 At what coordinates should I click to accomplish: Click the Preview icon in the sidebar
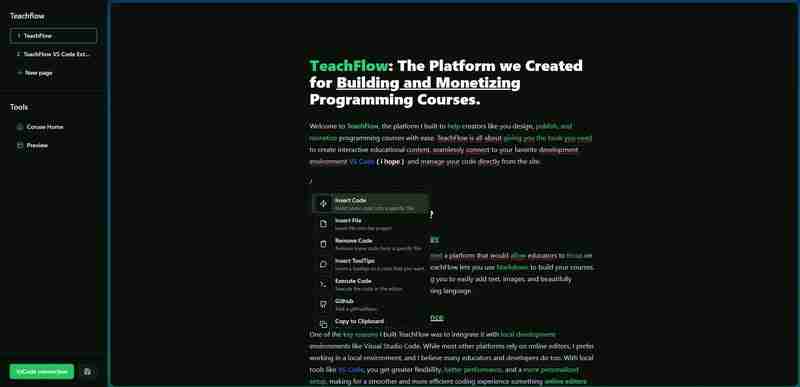click(x=20, y=145)
